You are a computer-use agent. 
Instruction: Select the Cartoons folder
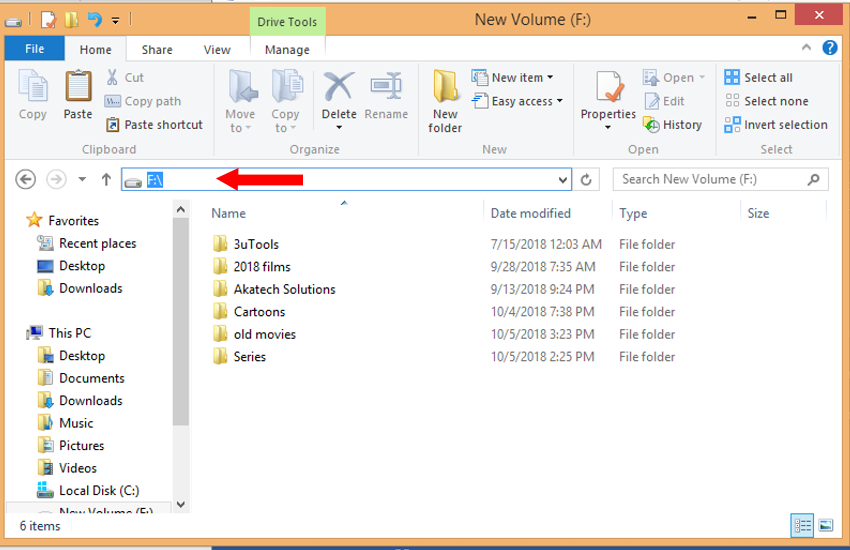[249, 312]
